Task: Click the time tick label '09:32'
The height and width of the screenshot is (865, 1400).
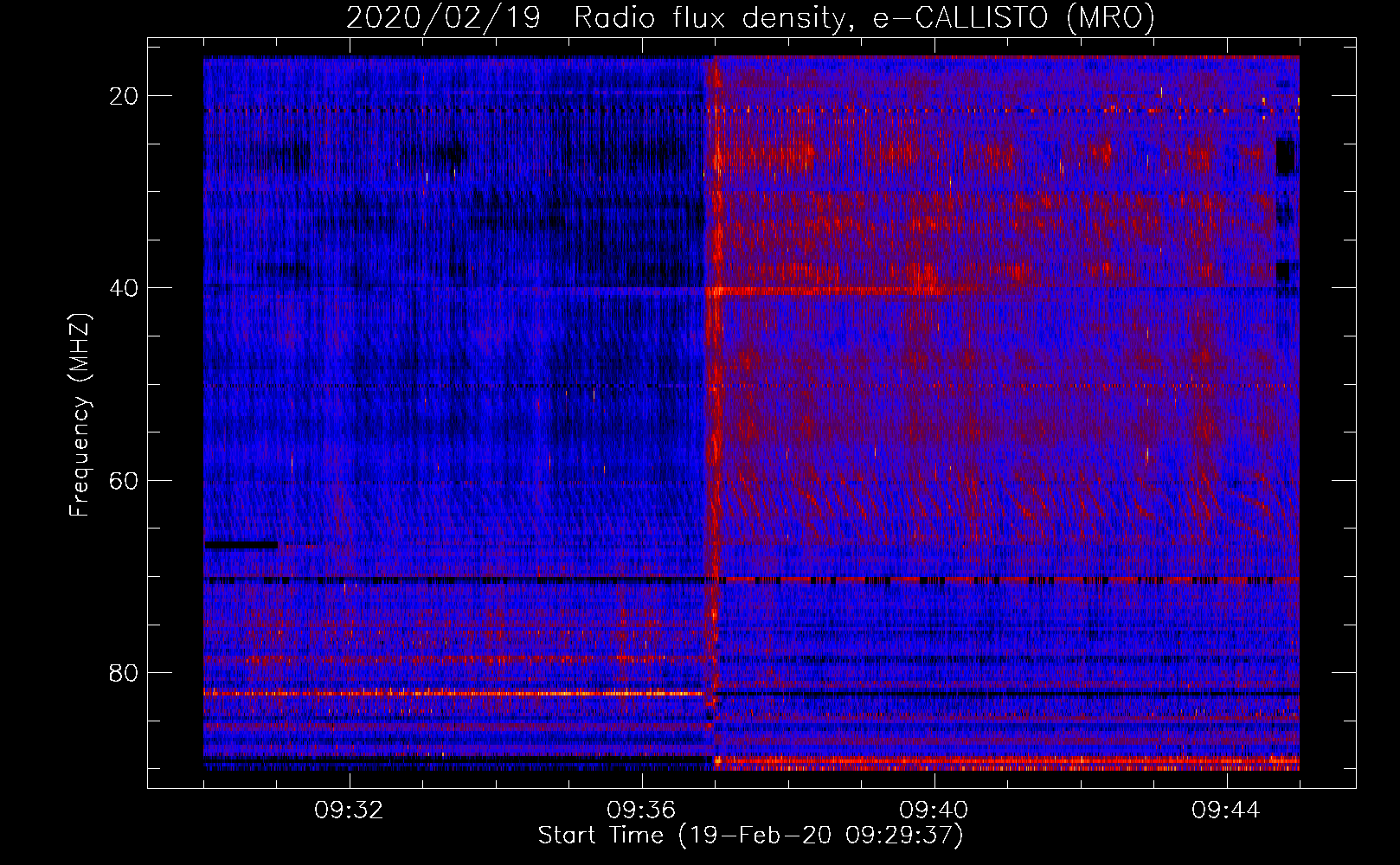Action: pos(349,811)
